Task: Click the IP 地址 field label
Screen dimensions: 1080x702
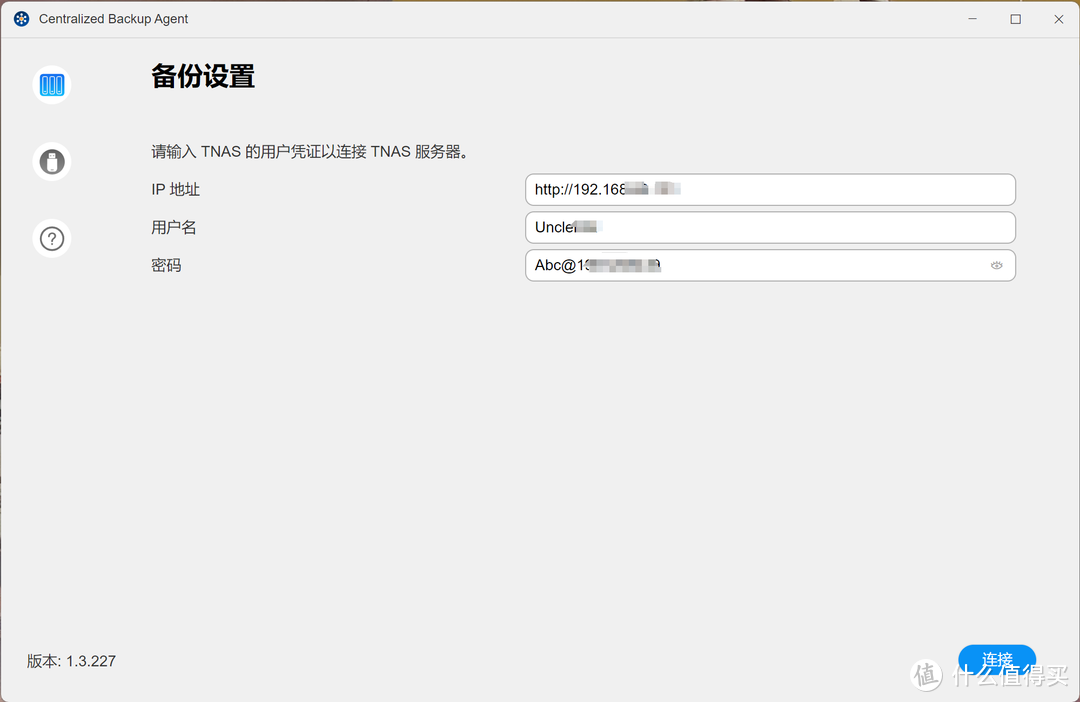Action: point(176,189)
